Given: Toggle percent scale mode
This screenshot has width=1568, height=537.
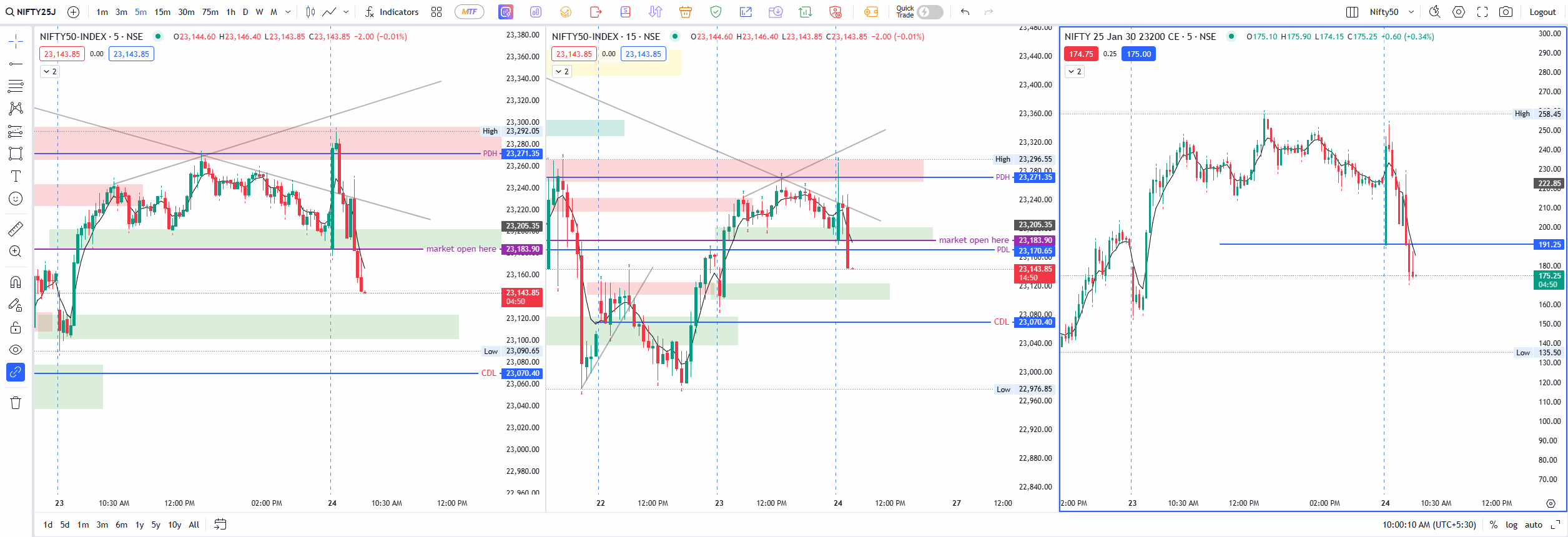Looking at the screenshot, I should [x=1494, y=525].
